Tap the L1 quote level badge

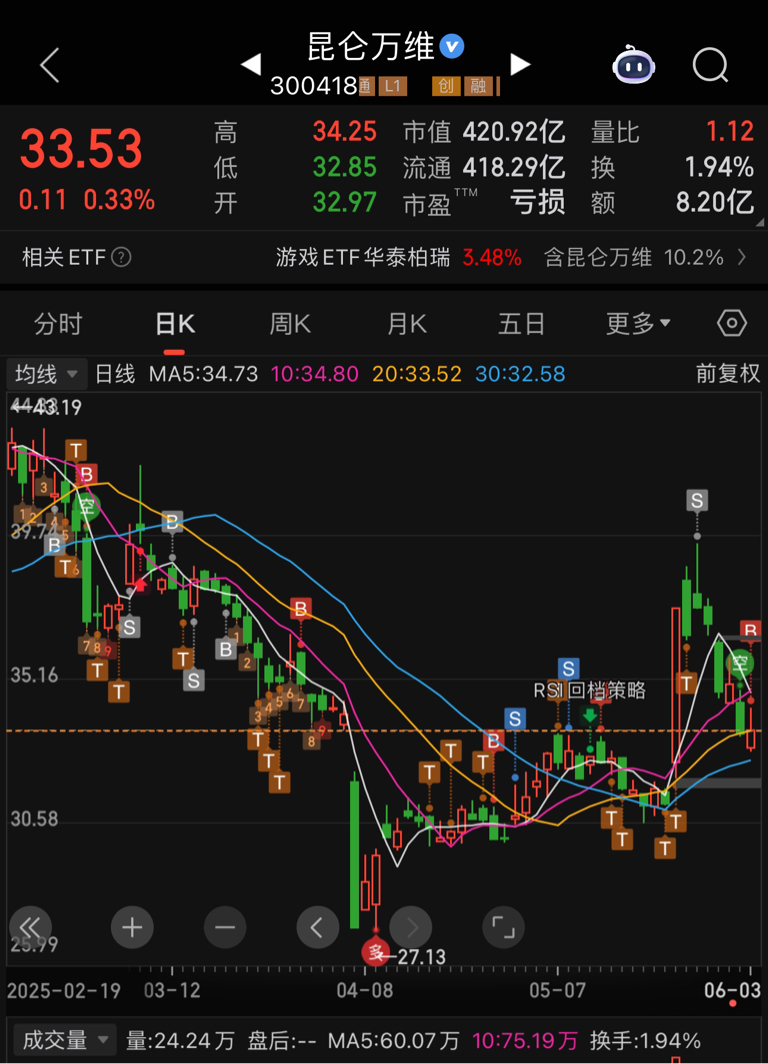click(393, 86)
